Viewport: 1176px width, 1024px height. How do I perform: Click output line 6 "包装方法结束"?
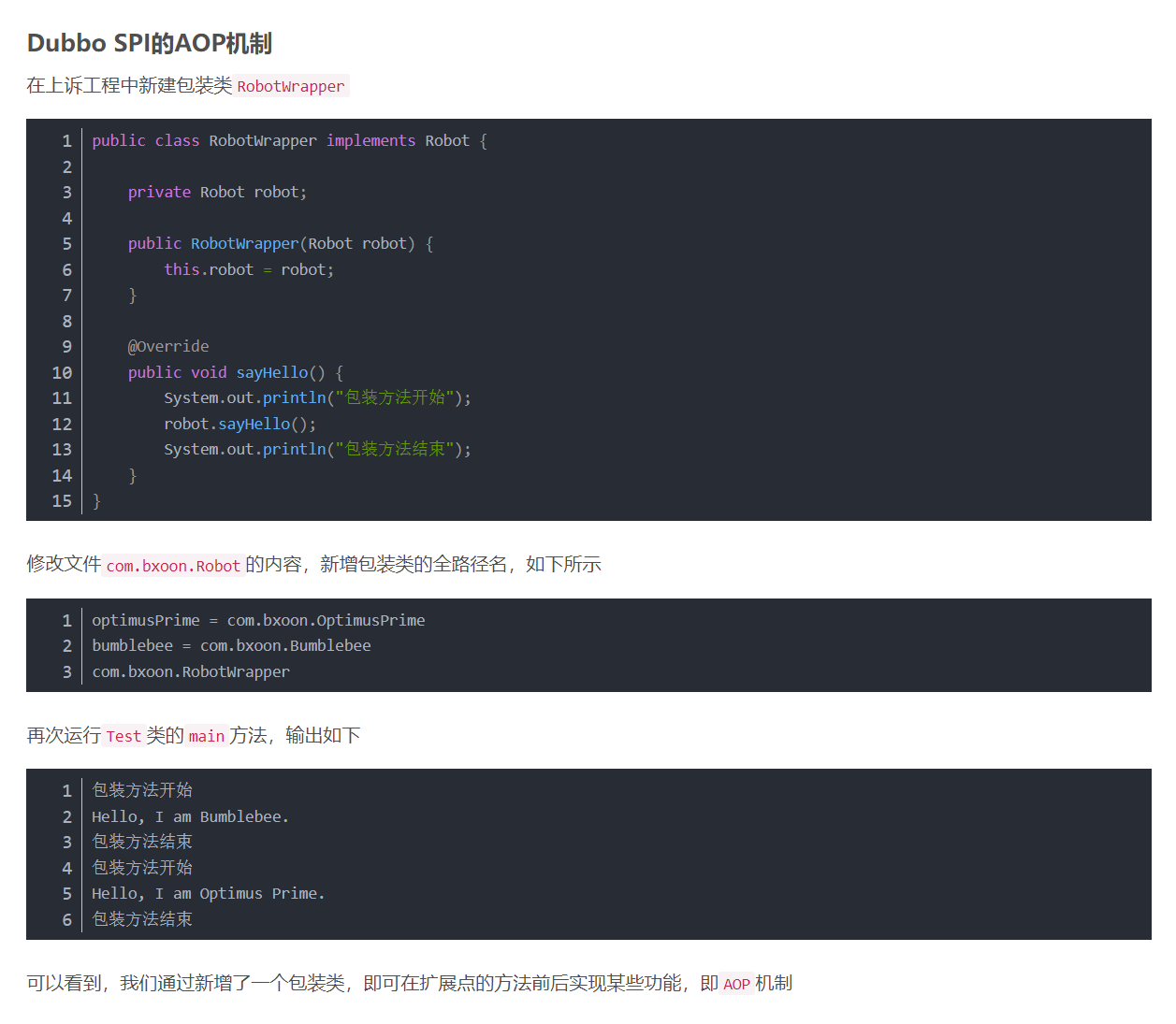click(142, 919)
